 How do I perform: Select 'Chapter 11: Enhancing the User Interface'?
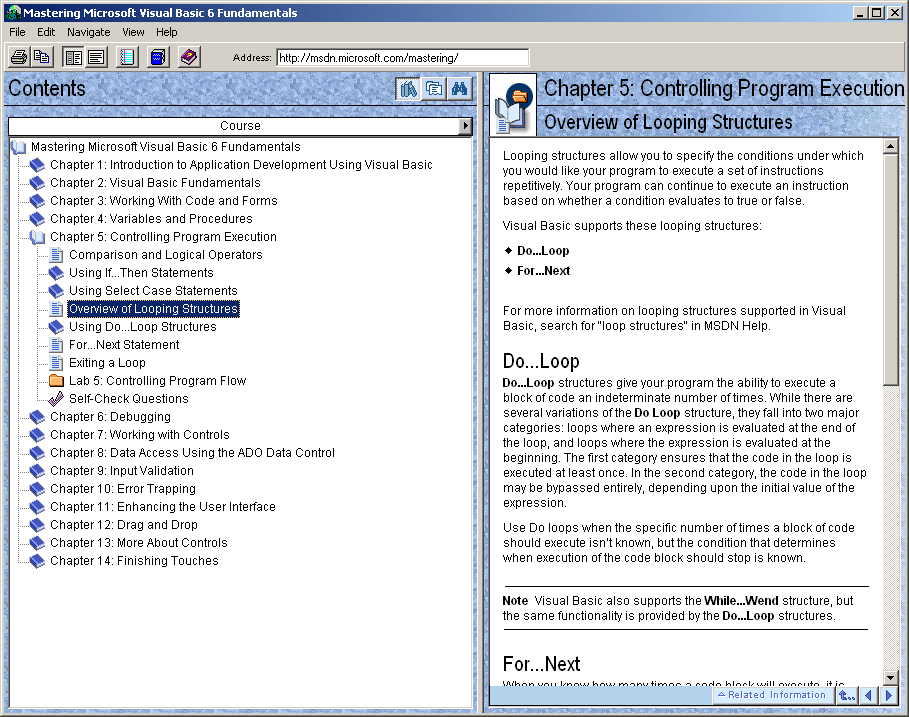(x=163, y=507)
